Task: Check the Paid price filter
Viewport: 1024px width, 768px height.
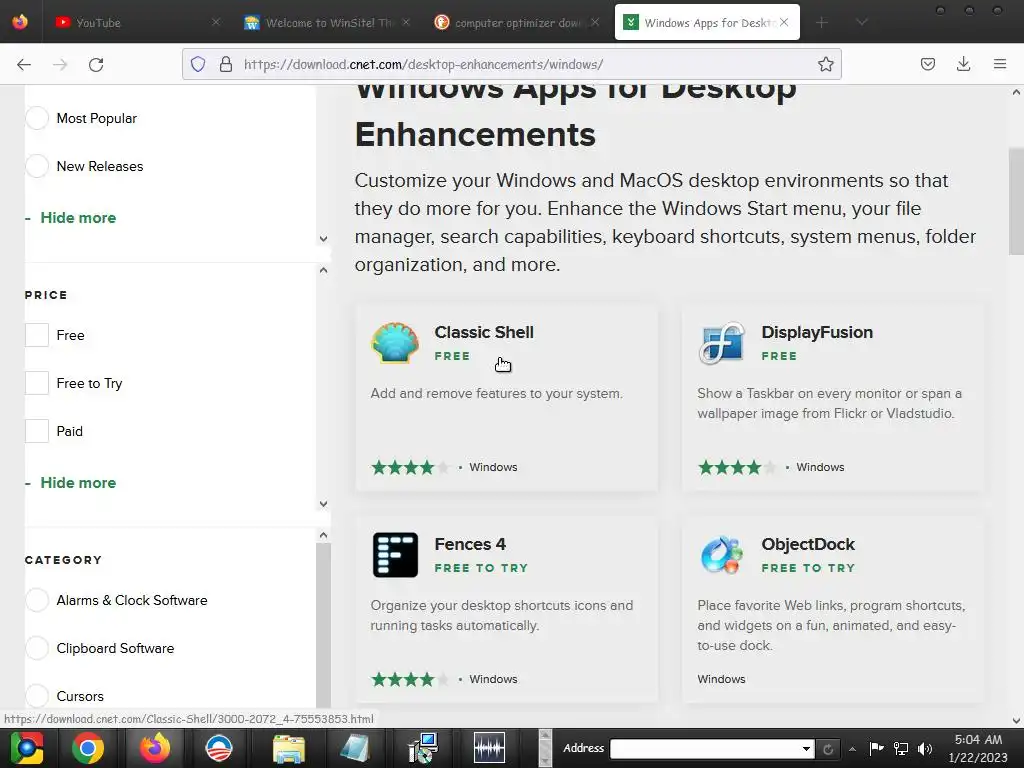Action: [37, 431]
